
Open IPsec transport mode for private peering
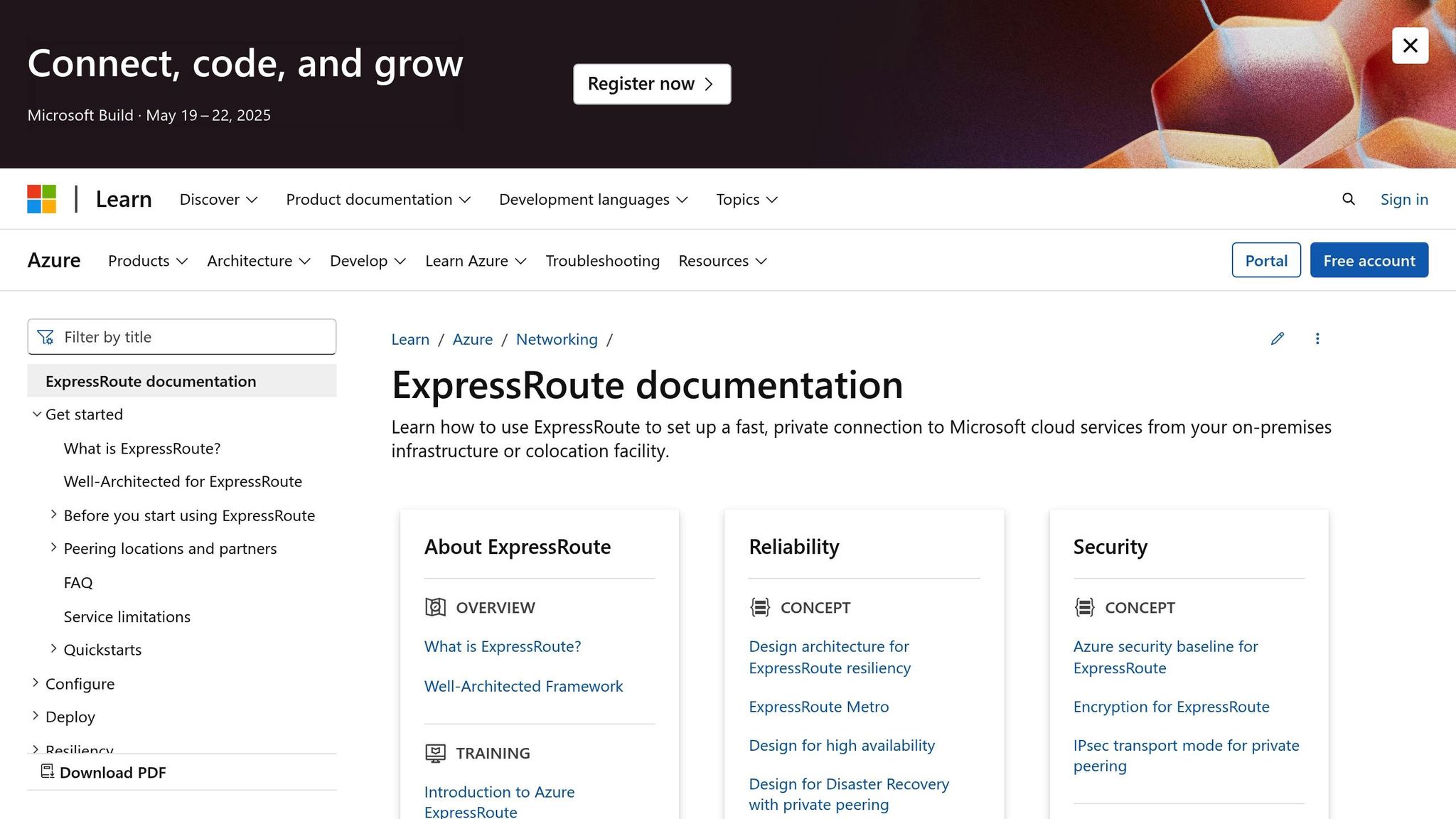point(1187,756)
